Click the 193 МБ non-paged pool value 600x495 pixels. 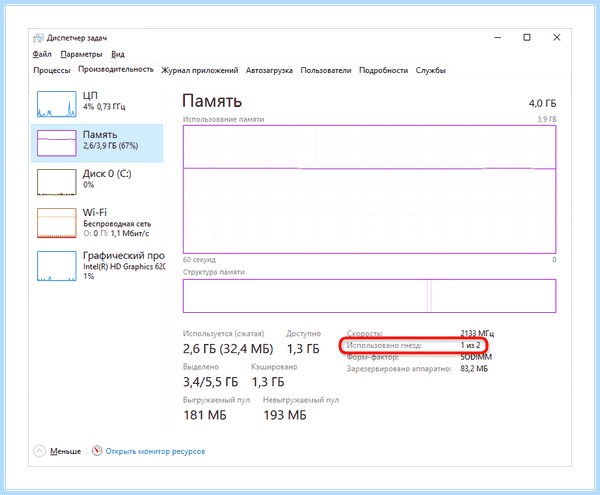pos(285,415)
